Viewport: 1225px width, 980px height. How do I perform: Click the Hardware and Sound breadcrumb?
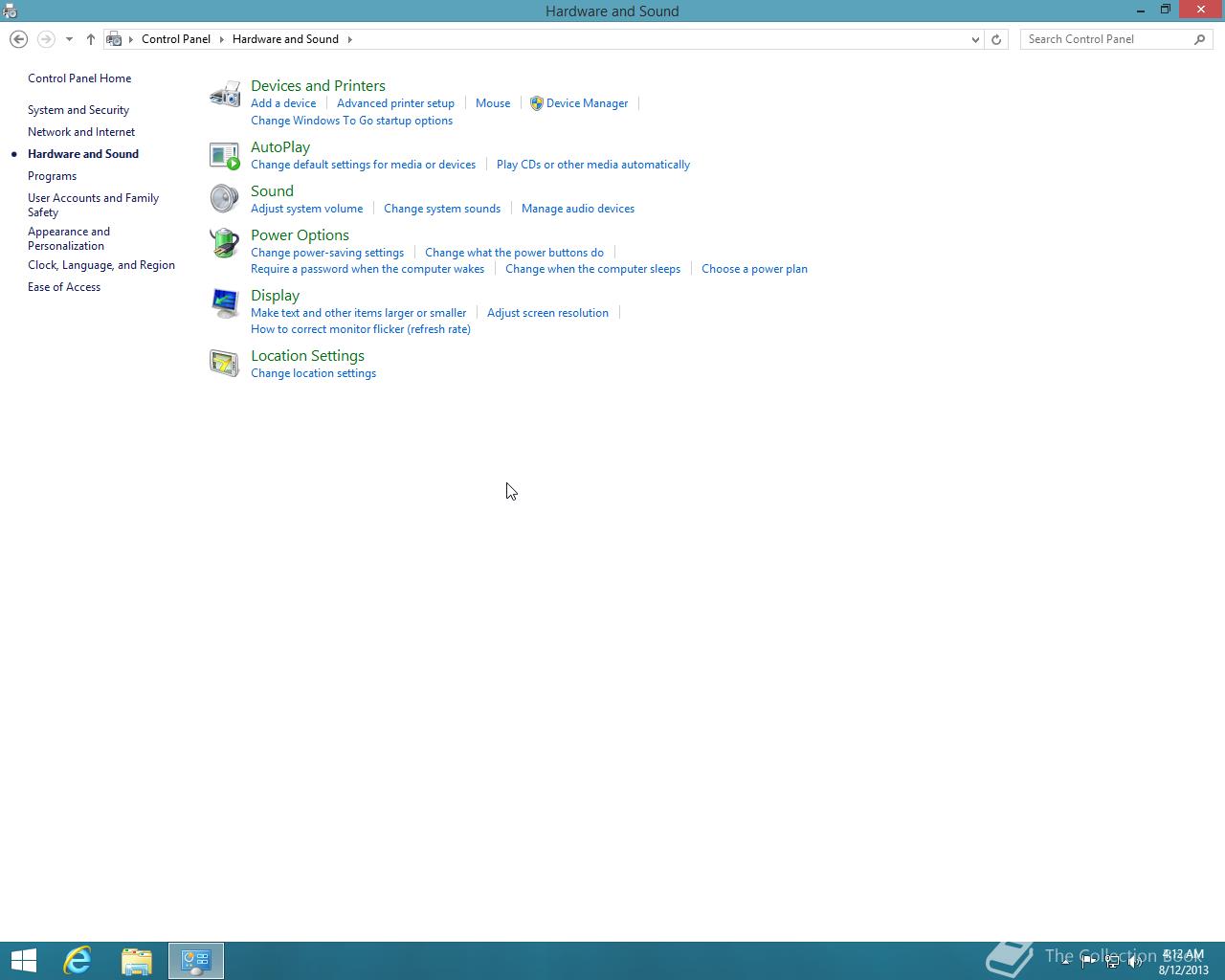tap(285, 39)
